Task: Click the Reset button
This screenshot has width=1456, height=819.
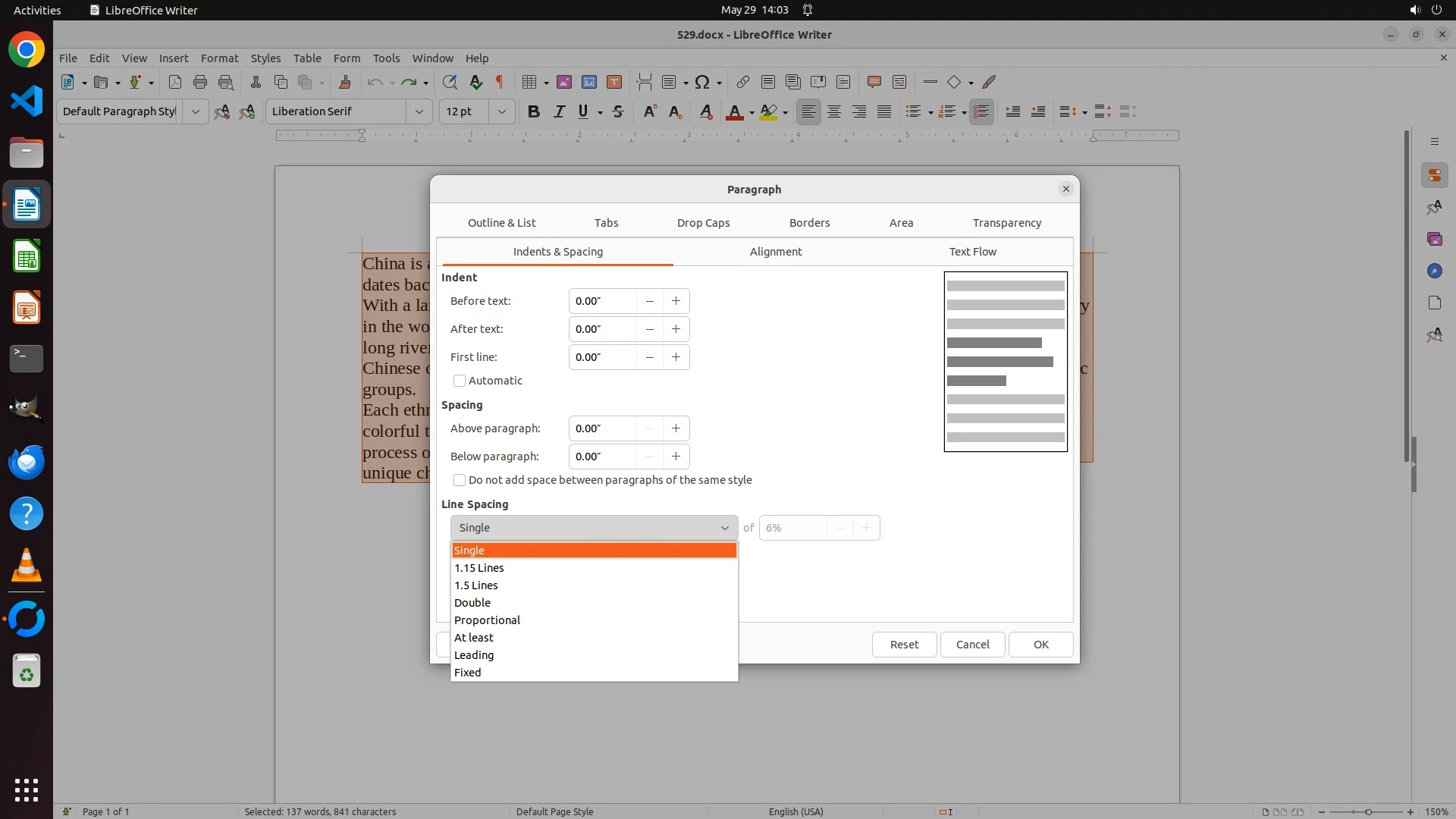Action: [x=904, y=645]
